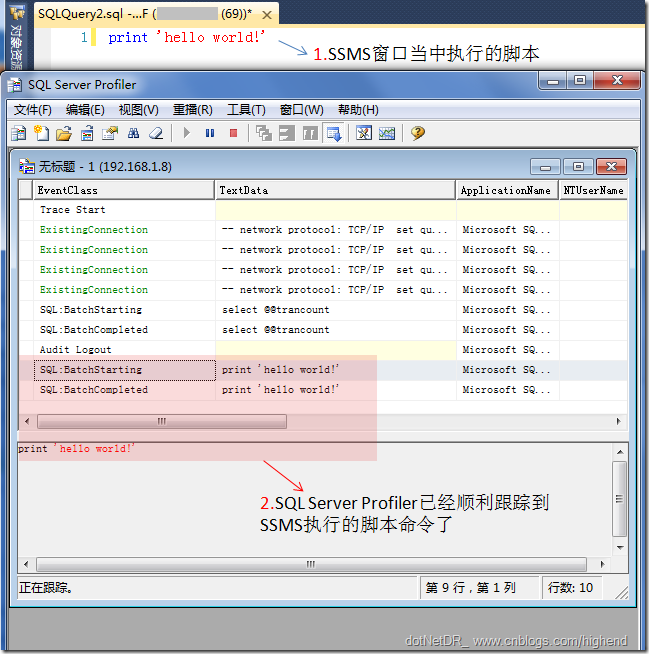Click the New Template icon with sun badge
This screenshot has height=654, width=649.
41,133
